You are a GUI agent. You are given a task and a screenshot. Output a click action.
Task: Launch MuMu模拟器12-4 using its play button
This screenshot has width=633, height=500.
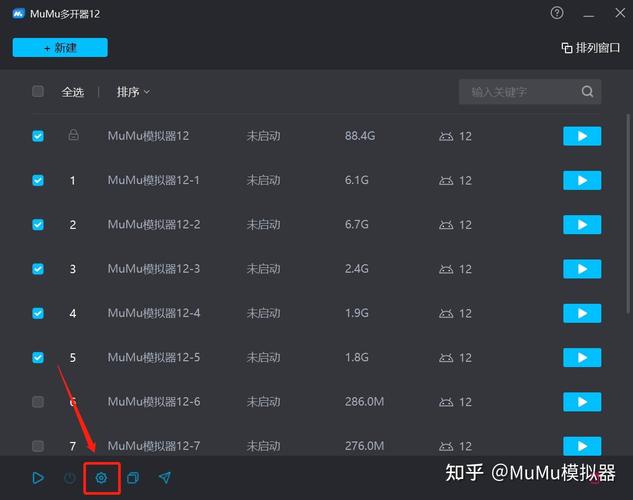coord(582,313)
